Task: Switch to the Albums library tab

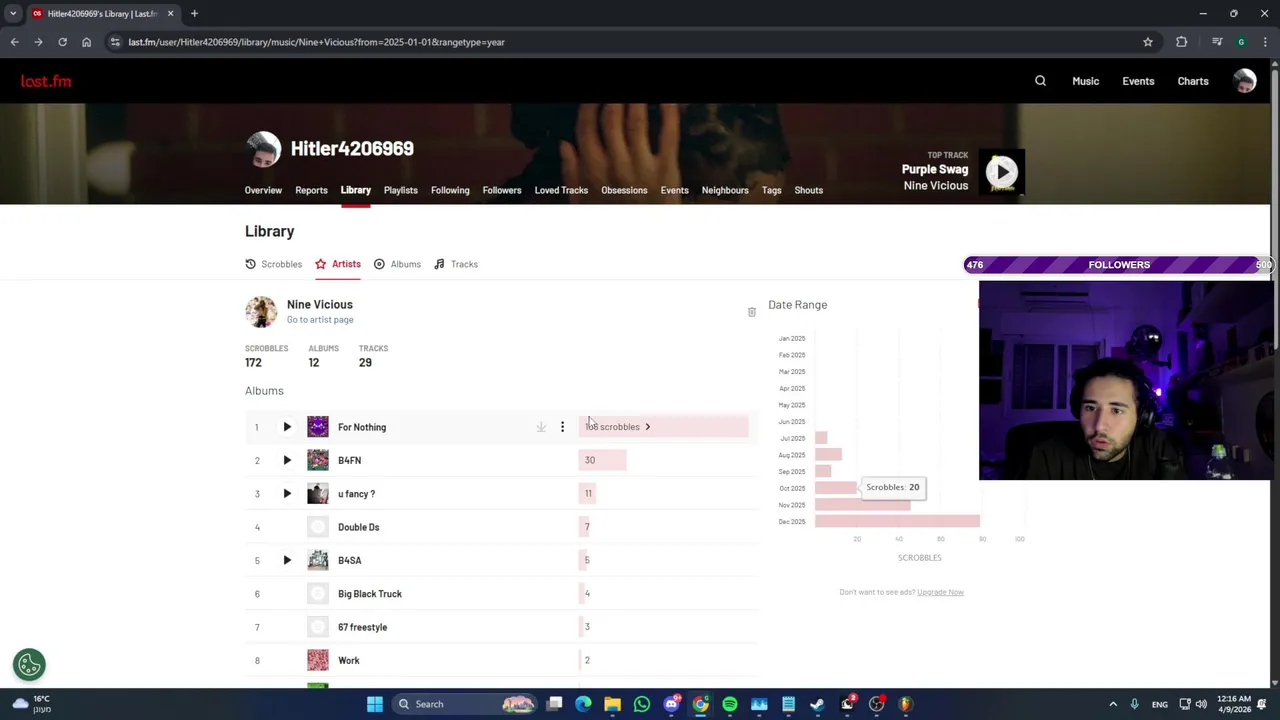Action: 397,264
